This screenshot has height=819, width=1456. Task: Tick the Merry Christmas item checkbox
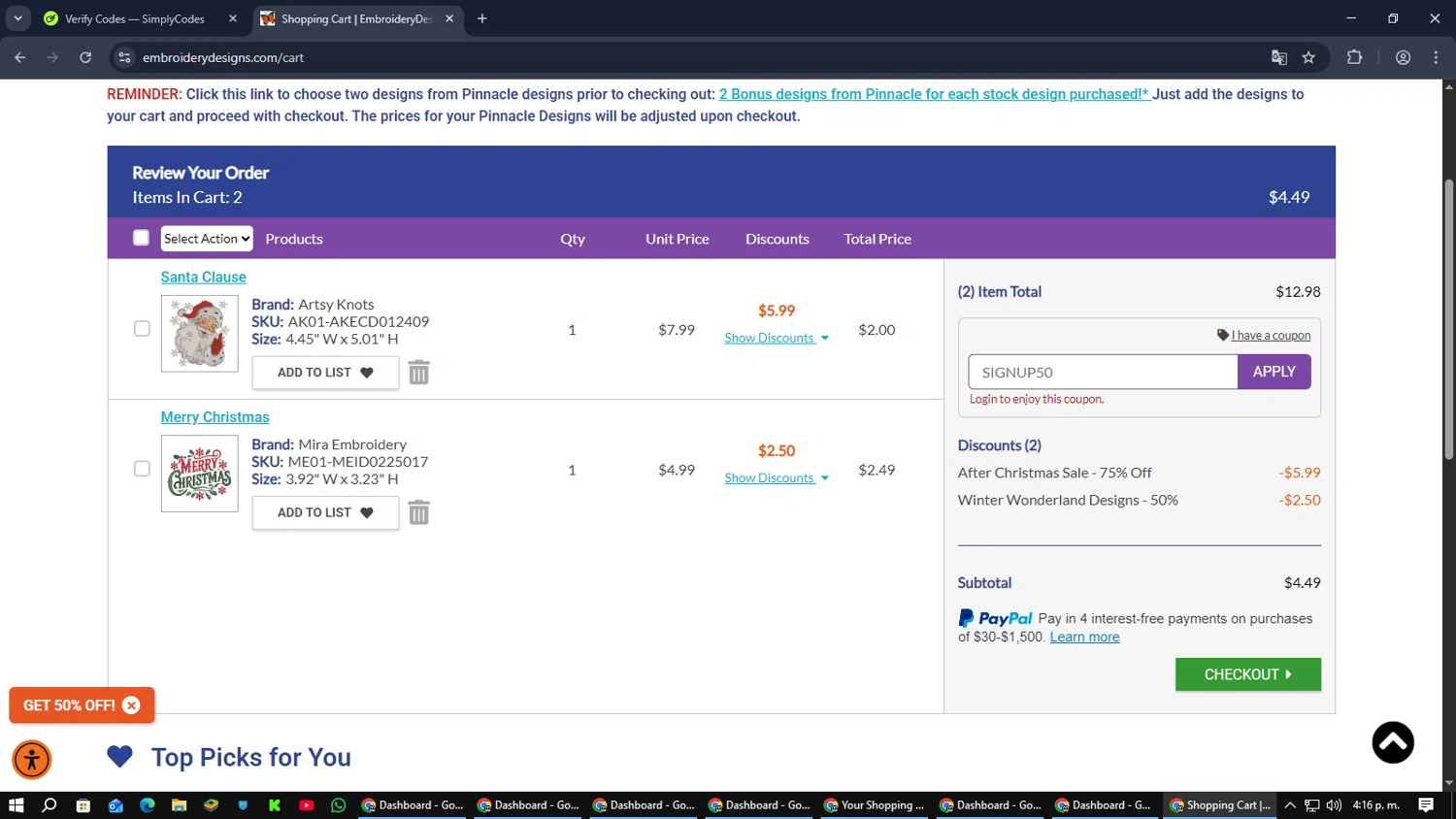(x=142, y=469)
